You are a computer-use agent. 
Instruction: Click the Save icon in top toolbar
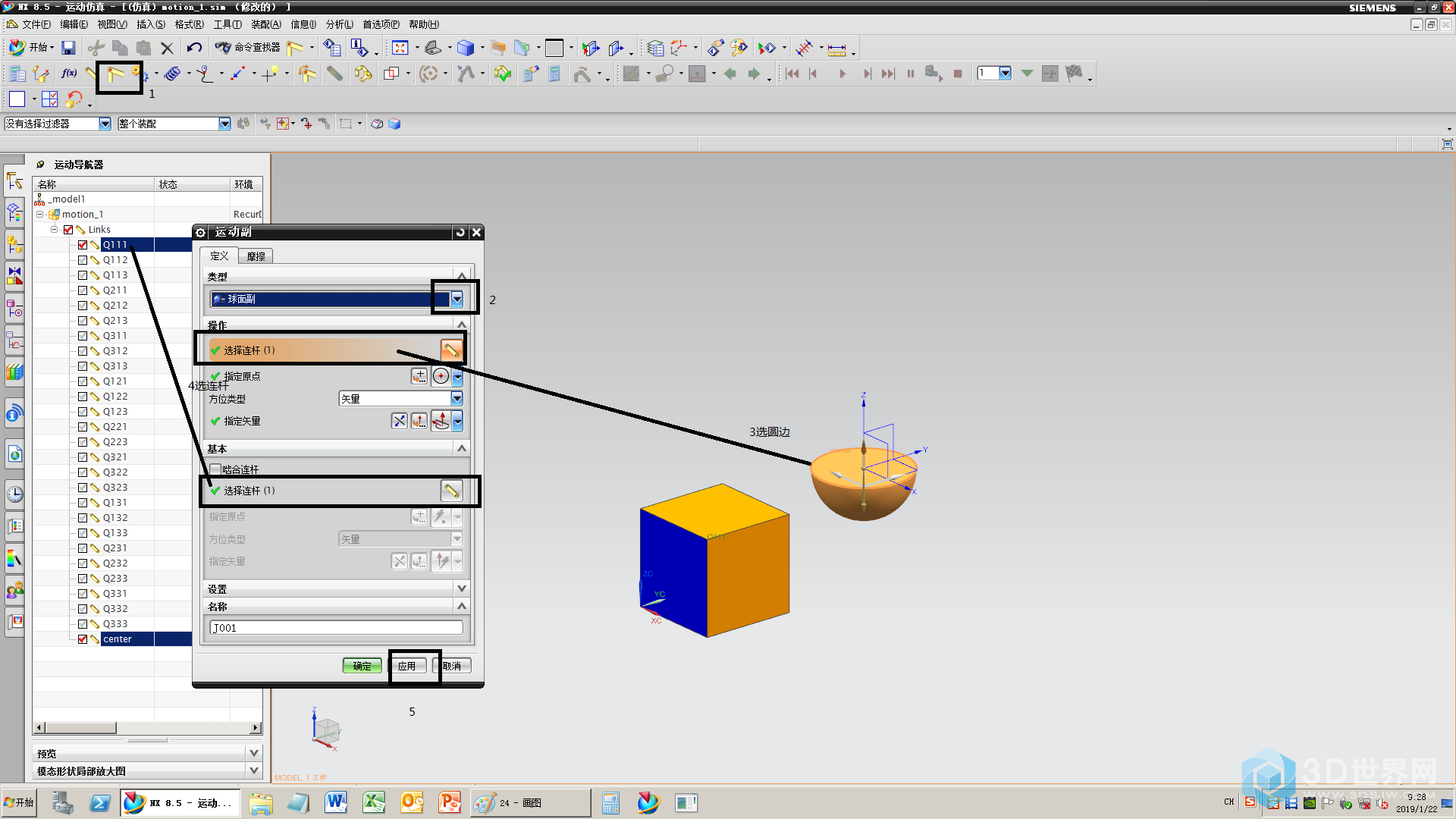68,49
